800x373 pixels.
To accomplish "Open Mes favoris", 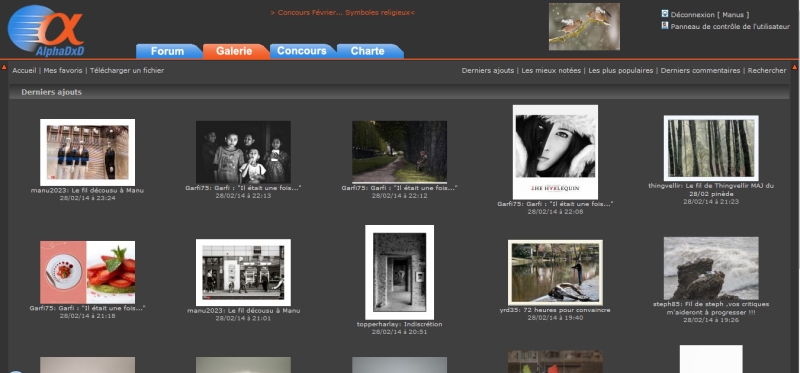I will [x=63, y=70].
